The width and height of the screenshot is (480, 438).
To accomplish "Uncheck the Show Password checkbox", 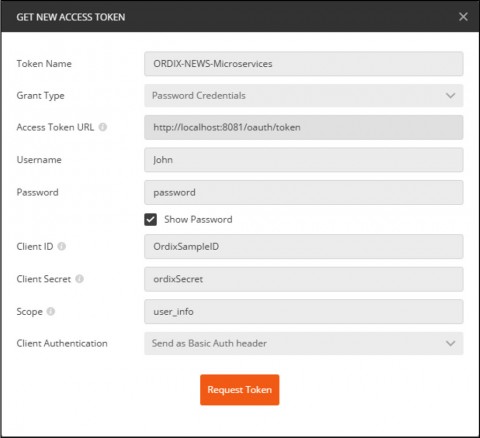I will pyautogui.click(x=150, y=219).
